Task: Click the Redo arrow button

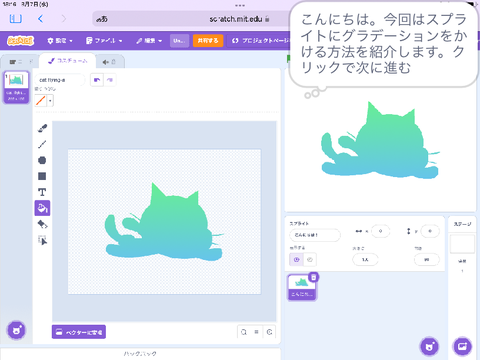Action: click(110, 80)
